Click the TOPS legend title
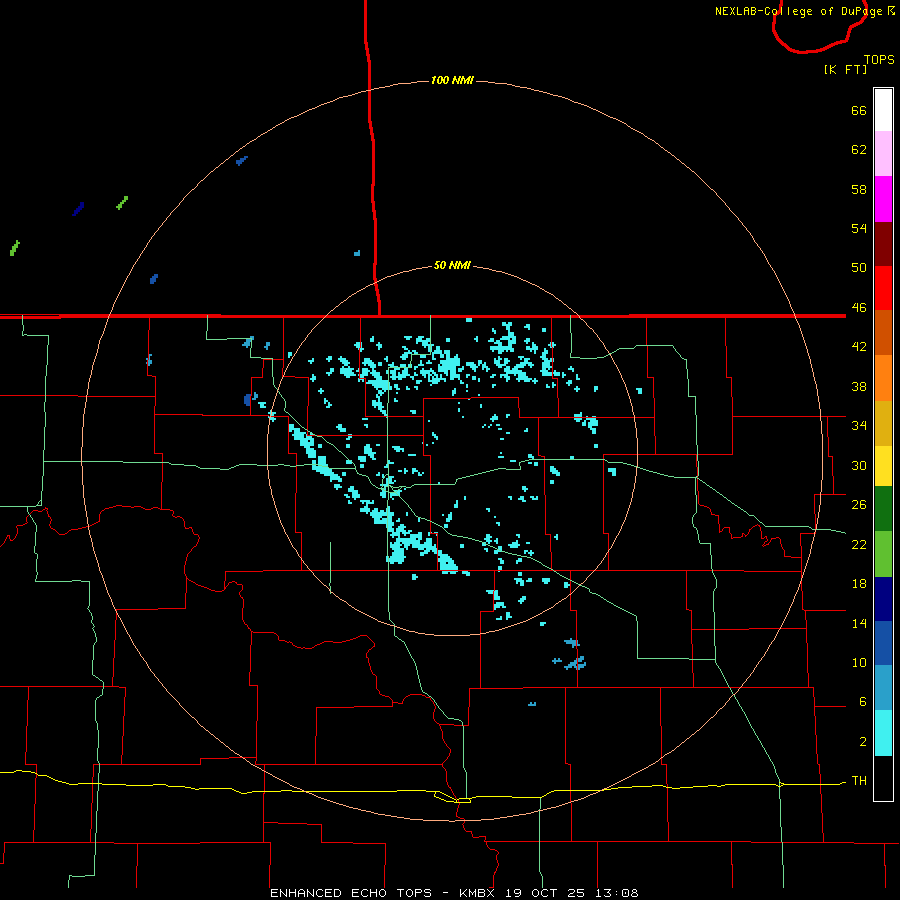Screen dimensions: 900x900 tap(879, 59)
